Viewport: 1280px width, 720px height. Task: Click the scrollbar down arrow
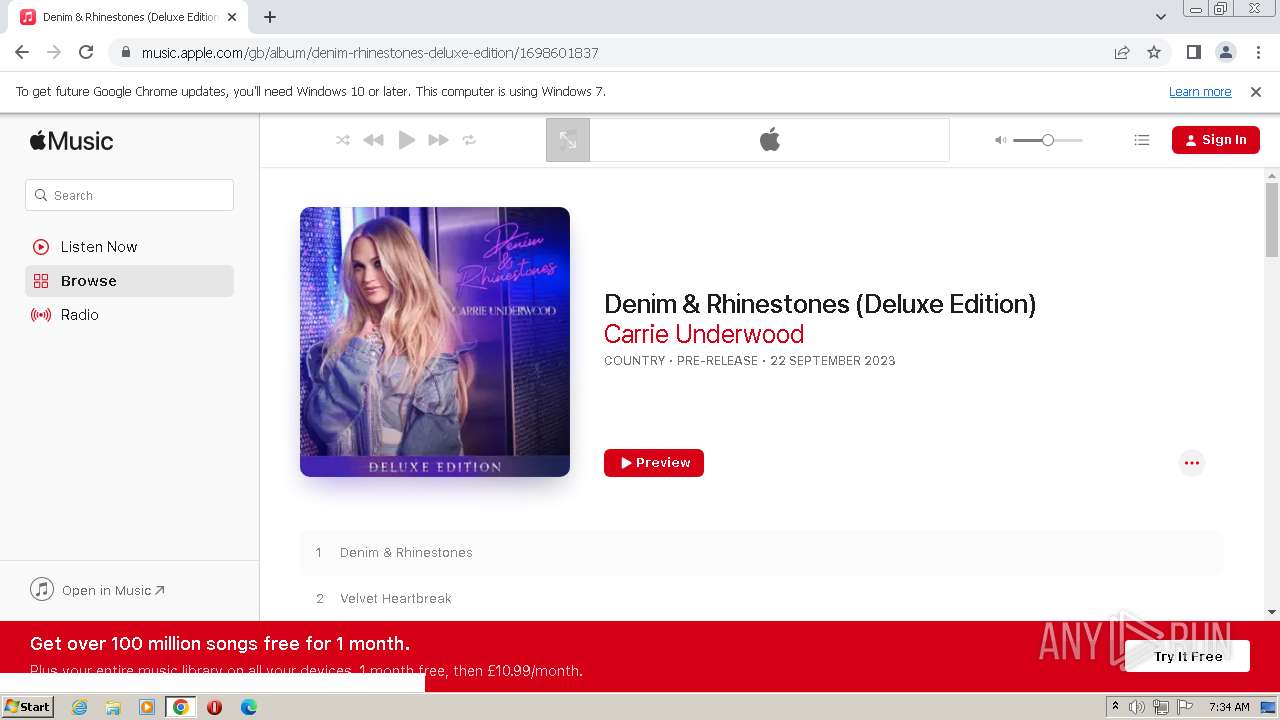[x=1272, y=611]
